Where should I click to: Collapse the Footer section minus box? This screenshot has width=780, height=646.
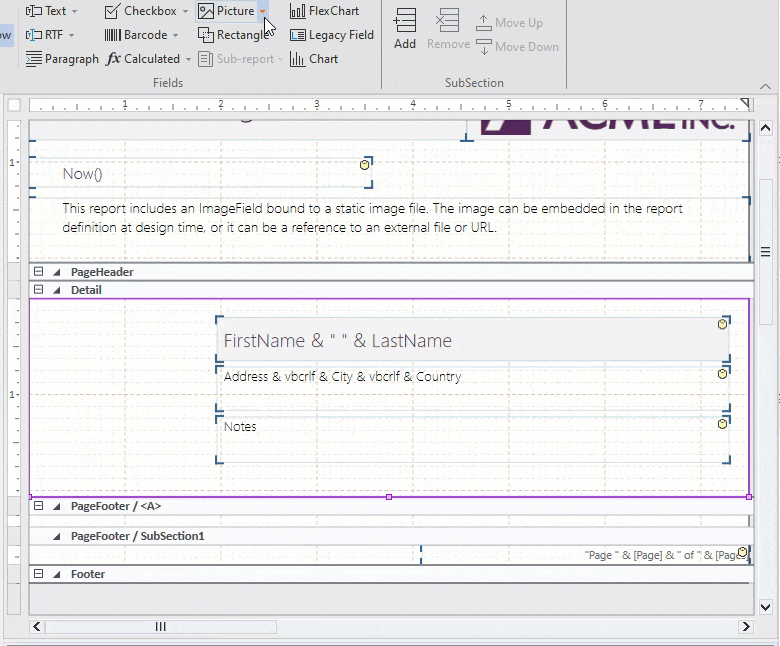tap(39, 574)
